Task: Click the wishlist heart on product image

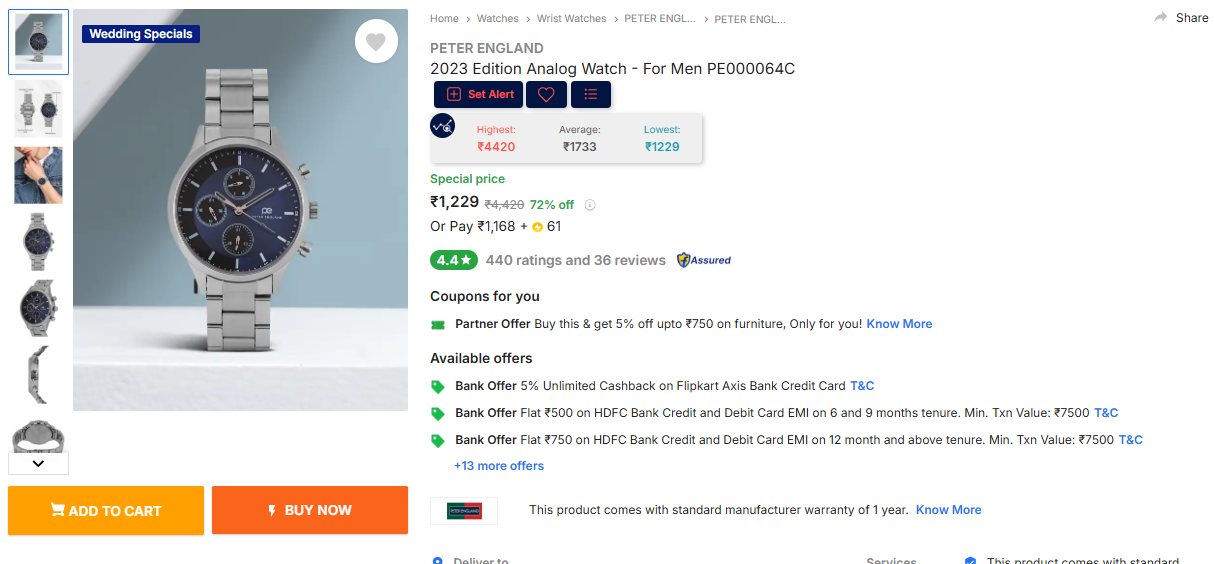Action: pyautogui.click(x=376, y=42)
